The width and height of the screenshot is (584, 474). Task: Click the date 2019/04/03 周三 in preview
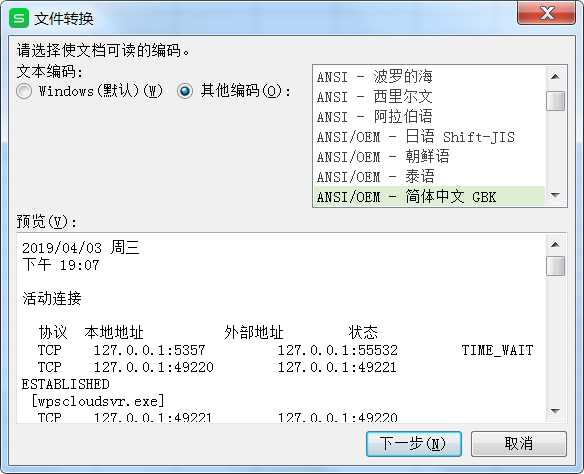pos(81,248)
